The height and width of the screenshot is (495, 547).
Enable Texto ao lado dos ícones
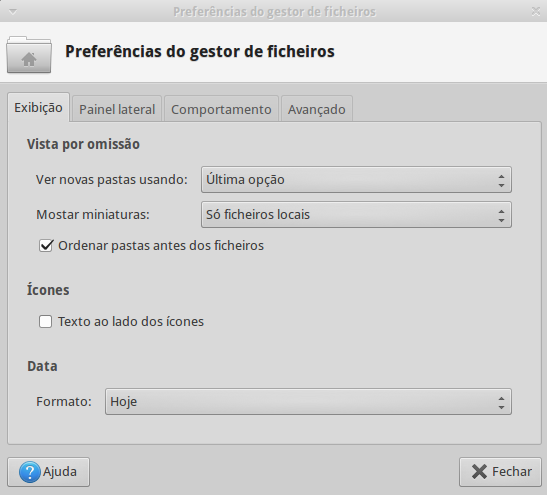point(46,322)
